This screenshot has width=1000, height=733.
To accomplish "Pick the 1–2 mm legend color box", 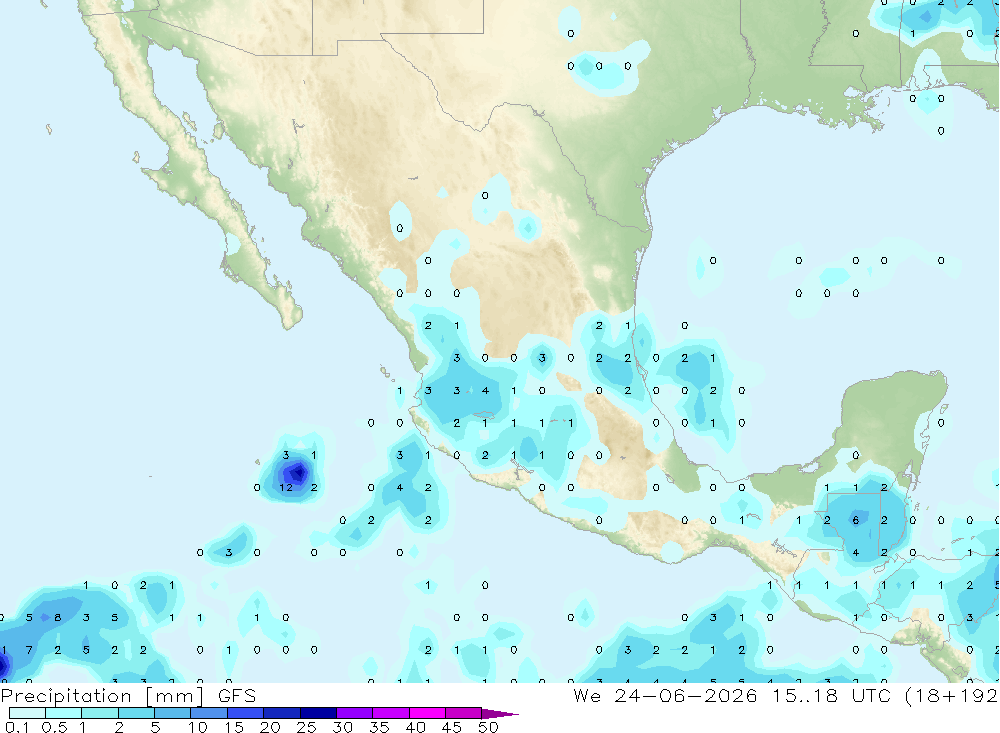I will pos(99,713).
